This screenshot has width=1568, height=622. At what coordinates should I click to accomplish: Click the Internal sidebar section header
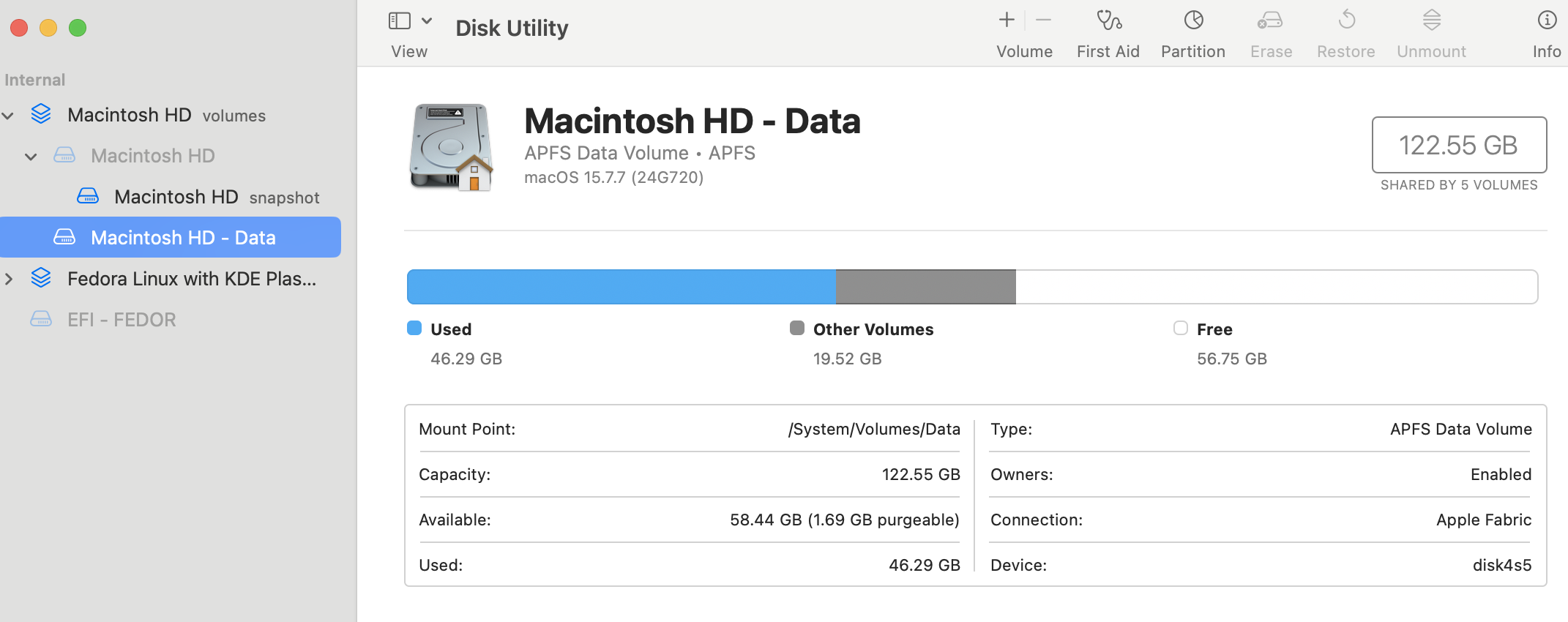(35, 80)
